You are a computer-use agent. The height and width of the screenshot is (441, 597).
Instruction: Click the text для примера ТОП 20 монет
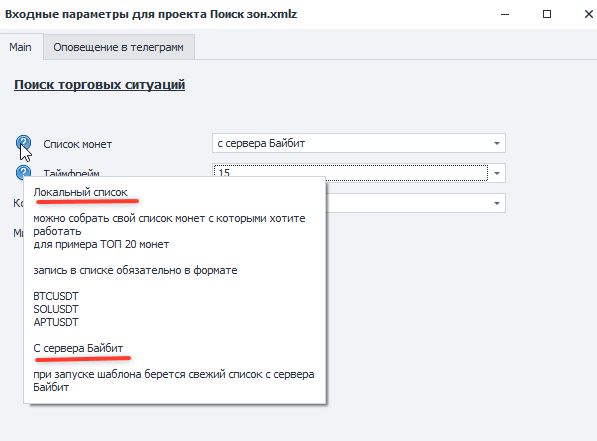point(101,244)
